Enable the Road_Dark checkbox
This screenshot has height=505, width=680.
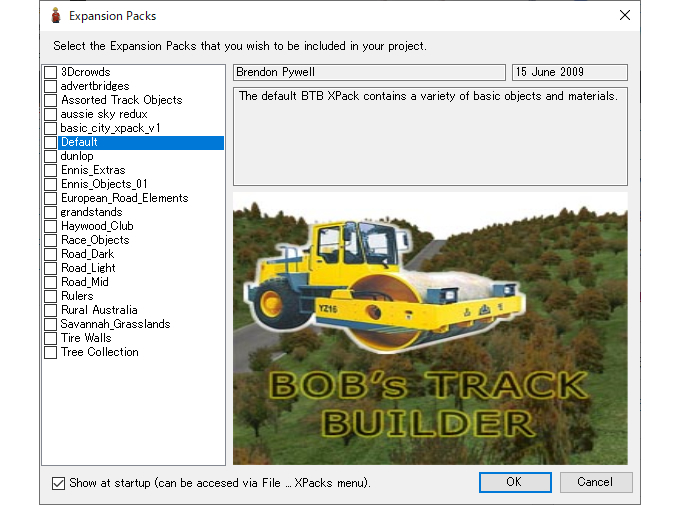tap(50, 254)
